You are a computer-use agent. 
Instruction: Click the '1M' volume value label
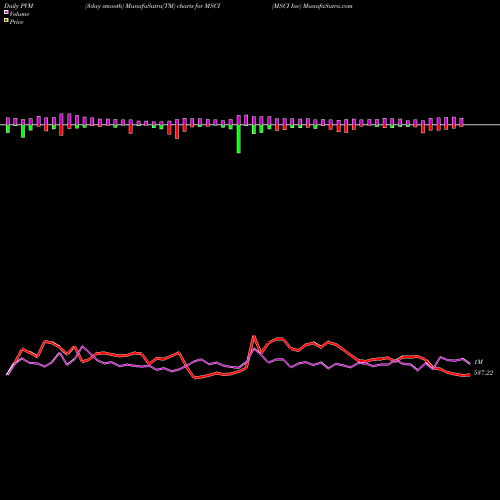coord(478,362)
